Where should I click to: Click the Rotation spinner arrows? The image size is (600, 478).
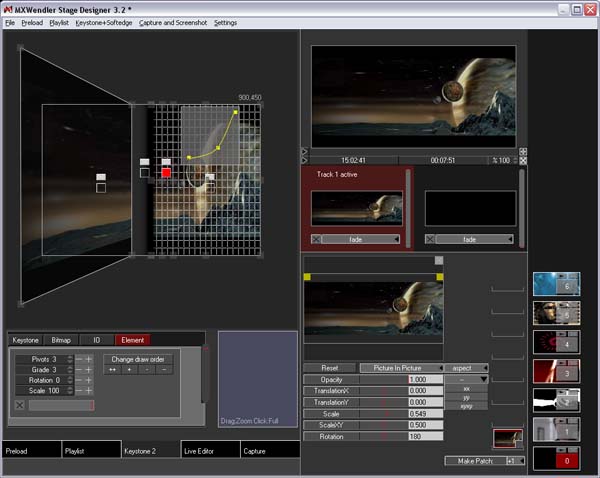[x=70, y=380]
